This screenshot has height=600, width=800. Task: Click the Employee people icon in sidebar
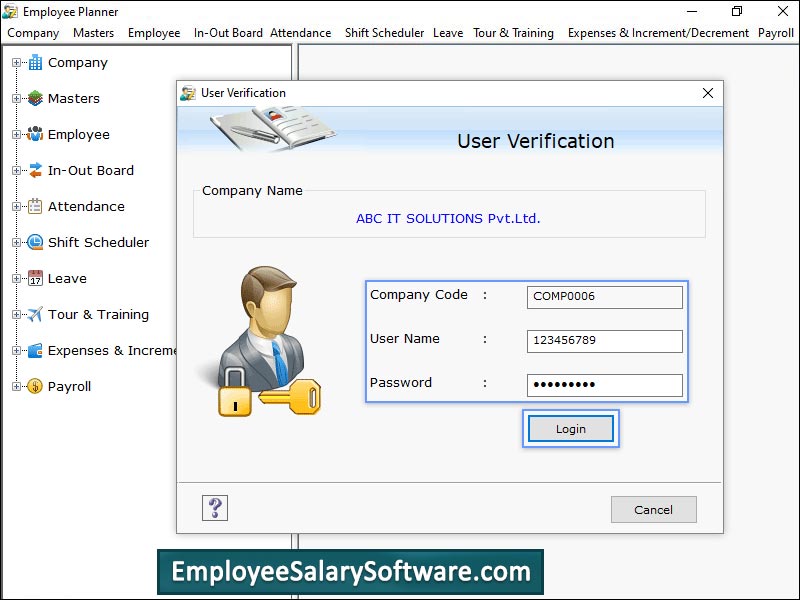(35, 134)
